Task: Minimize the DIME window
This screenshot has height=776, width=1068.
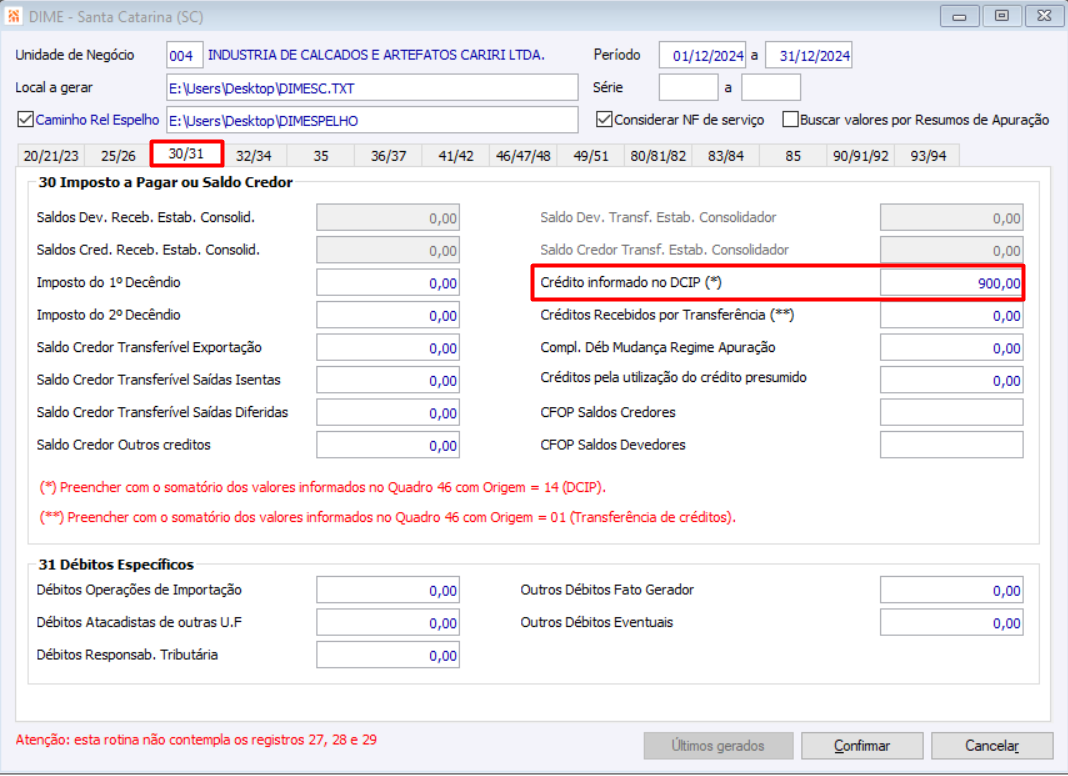Action: (959, 16)
